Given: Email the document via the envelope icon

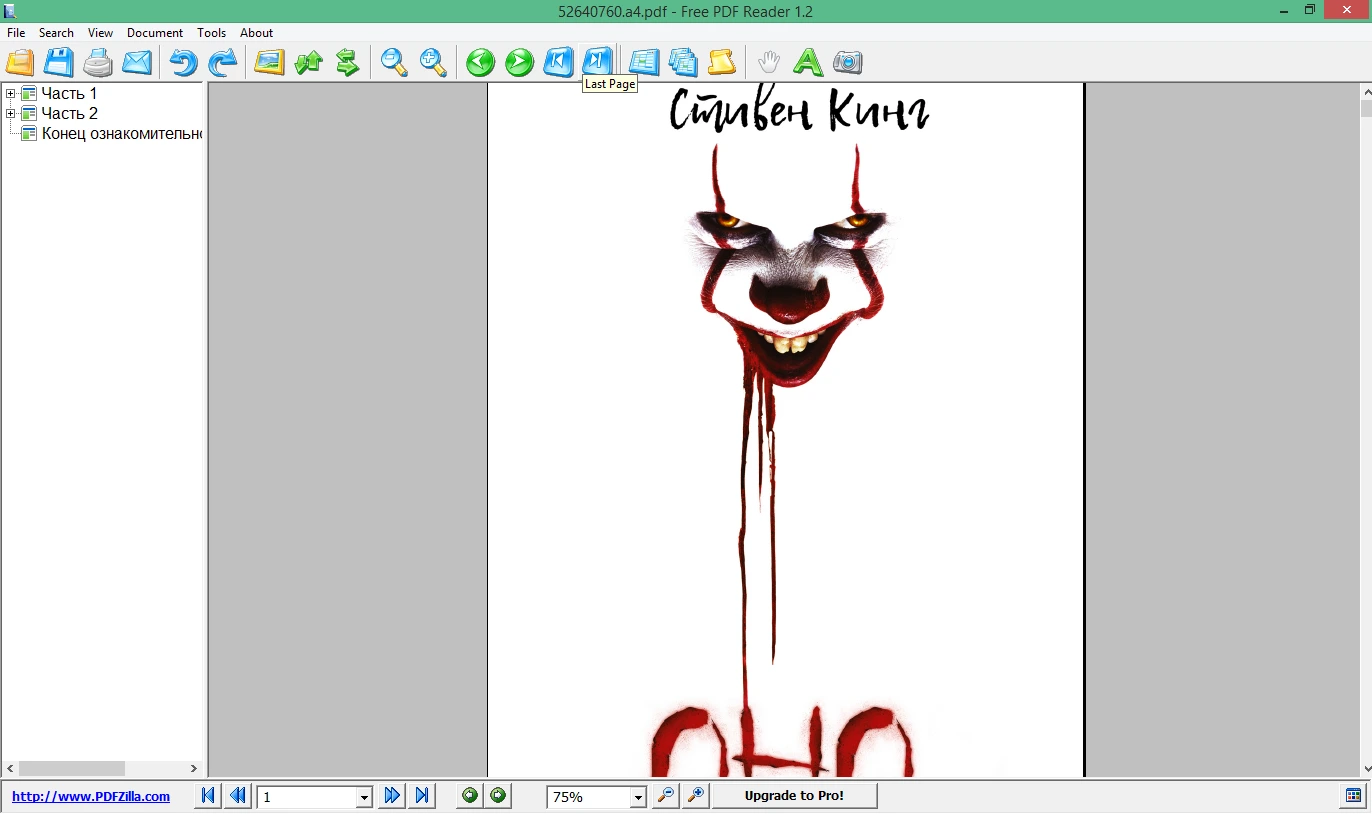Looking at the screenshot, I should (137, 62).
